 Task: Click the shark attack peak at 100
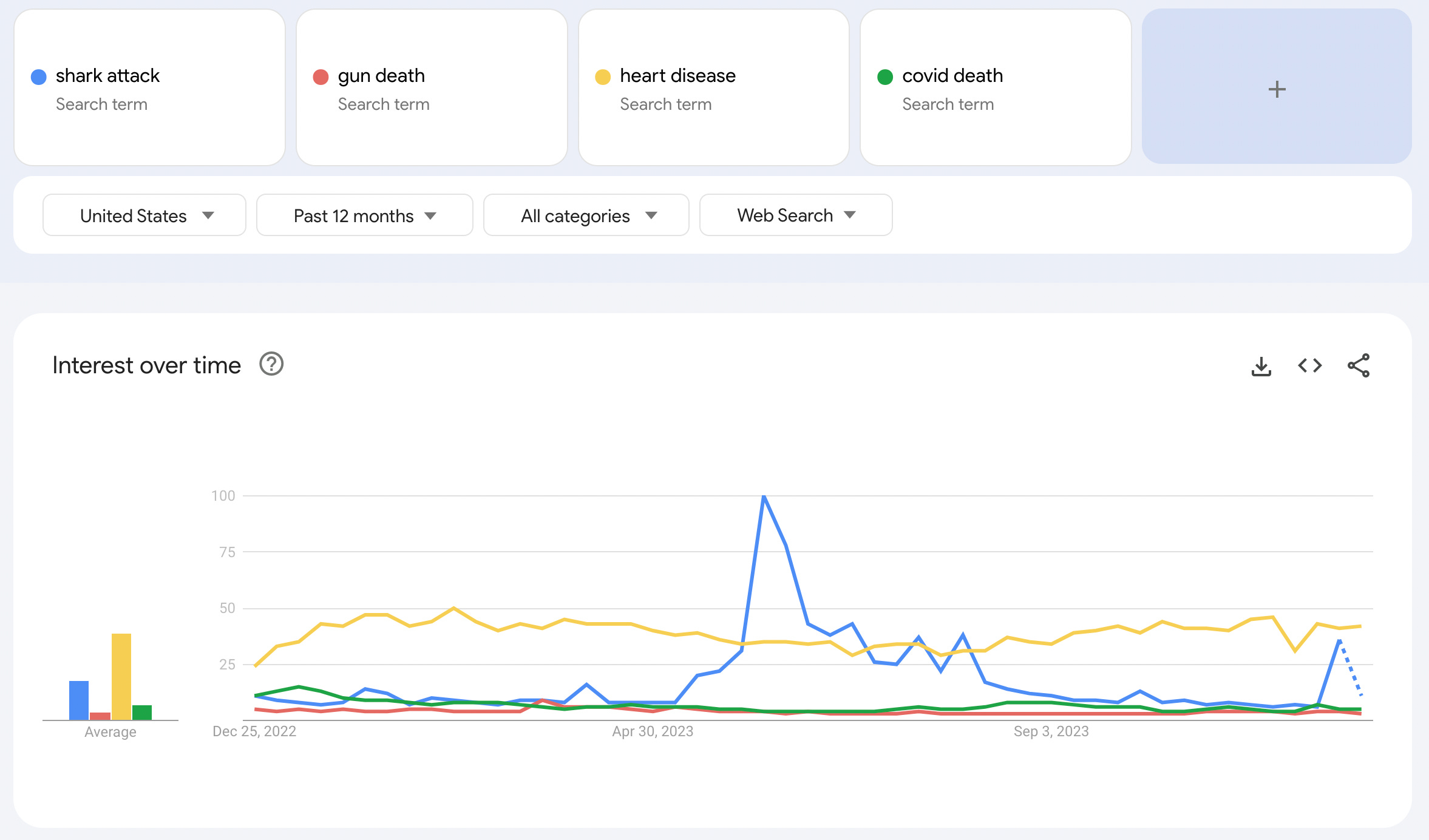pos(764,496)
